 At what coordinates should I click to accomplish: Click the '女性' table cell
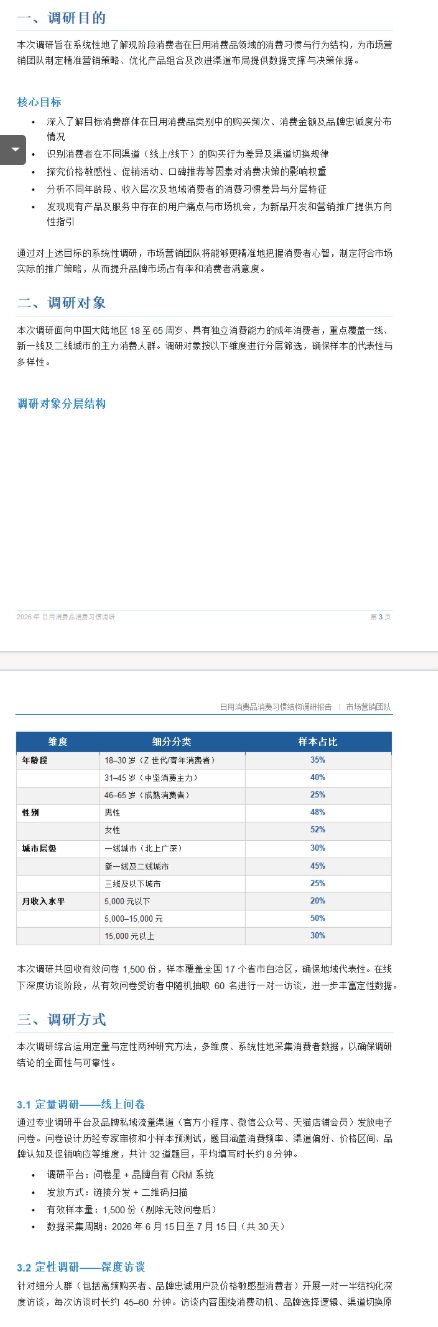pos(113,829)
